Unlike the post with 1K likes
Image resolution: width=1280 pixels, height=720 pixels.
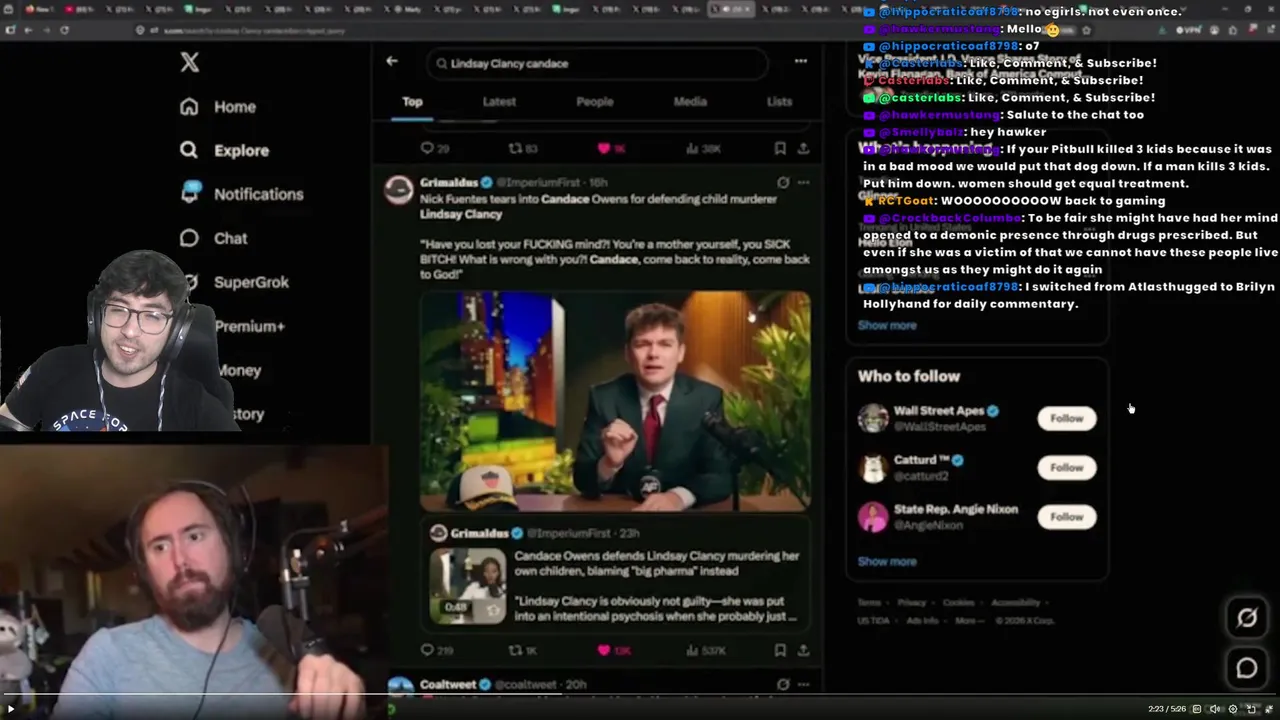(x=604, y=148)
